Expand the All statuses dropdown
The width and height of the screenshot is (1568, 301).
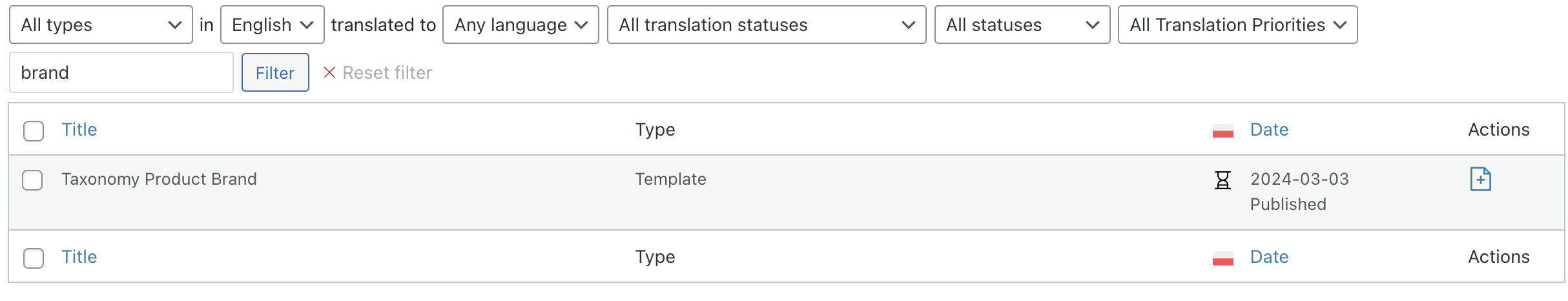tap(1022, 25)
